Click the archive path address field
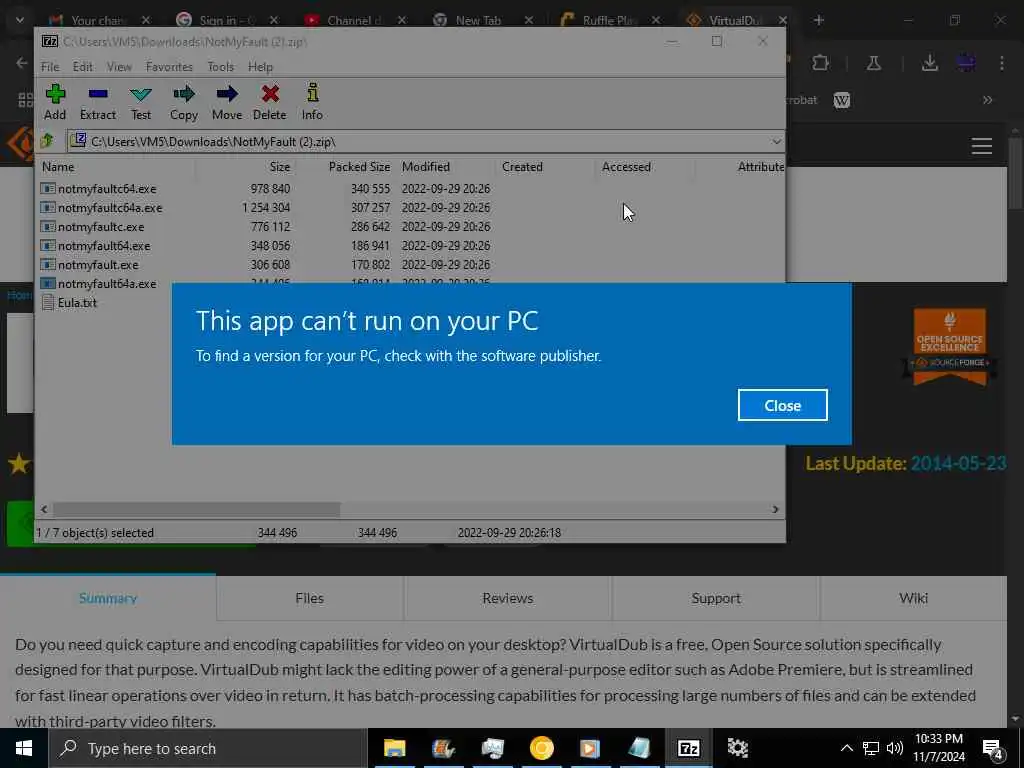 [418, 142]
